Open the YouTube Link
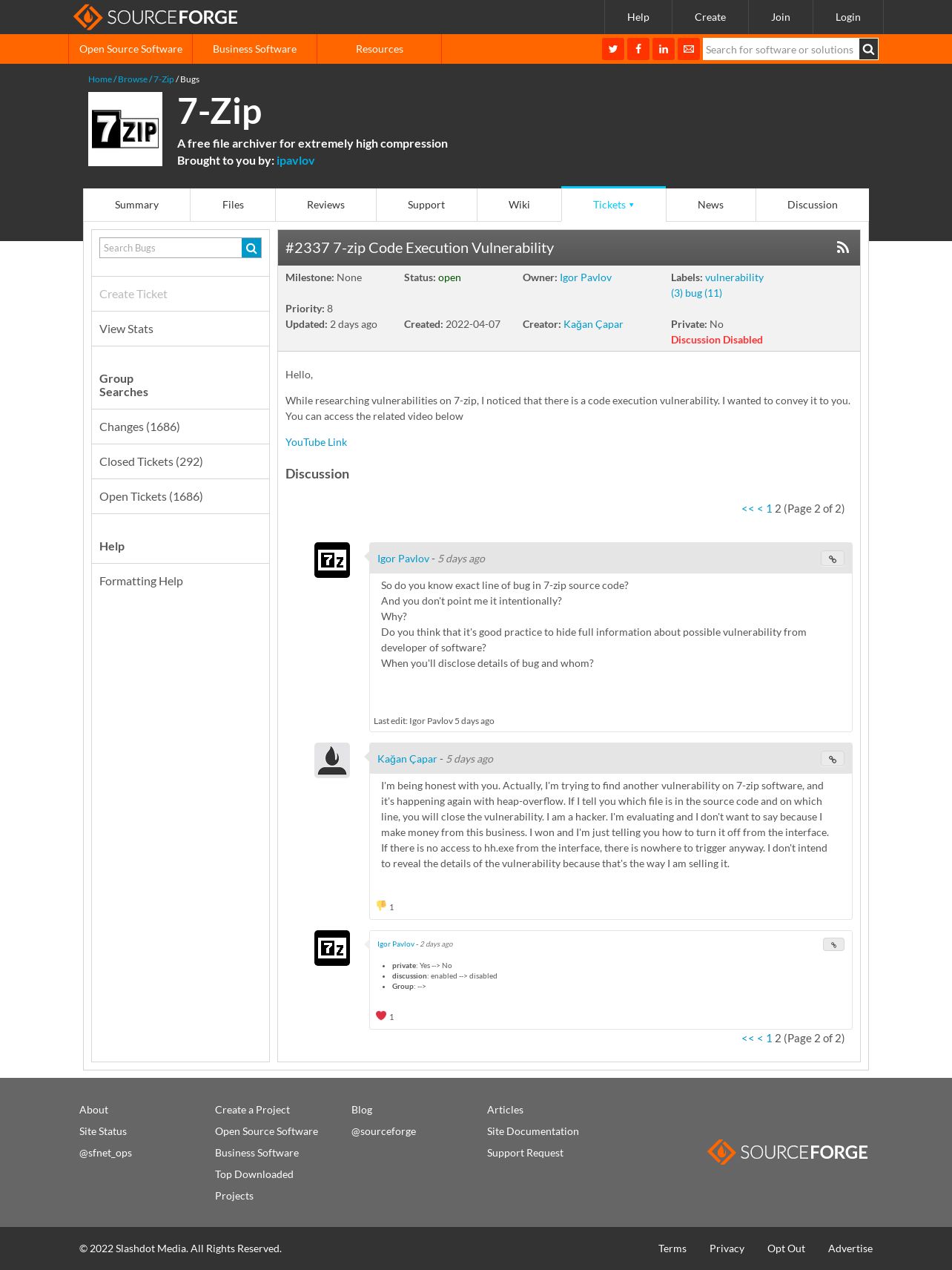This screenshot has width=952, height=1270. point(316,442)
